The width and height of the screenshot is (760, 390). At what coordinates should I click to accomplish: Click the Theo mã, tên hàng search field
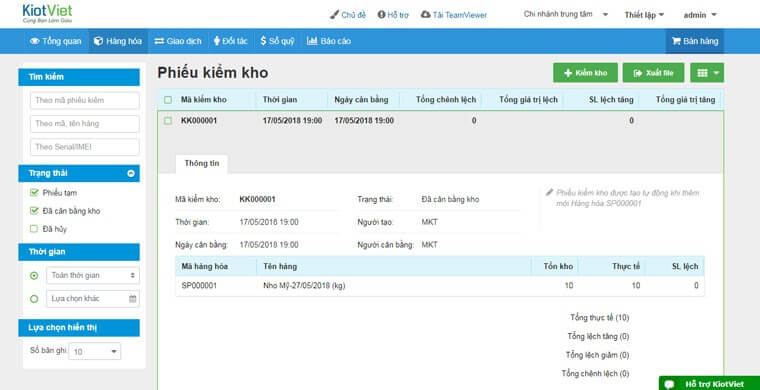tap(85, 124)
